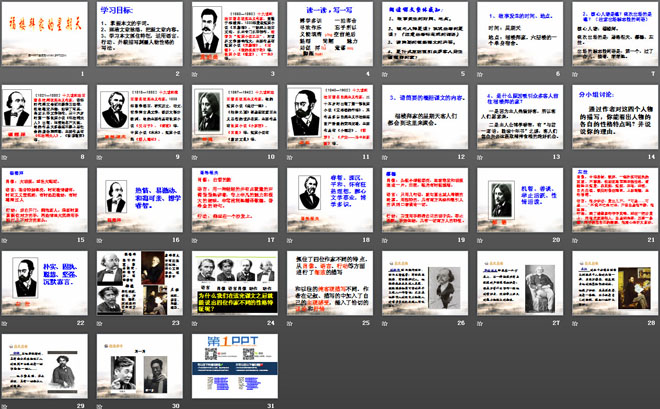Select slide 16 thumbnail
Viewport: 660px width, 409px height.
tap(140, 200)
